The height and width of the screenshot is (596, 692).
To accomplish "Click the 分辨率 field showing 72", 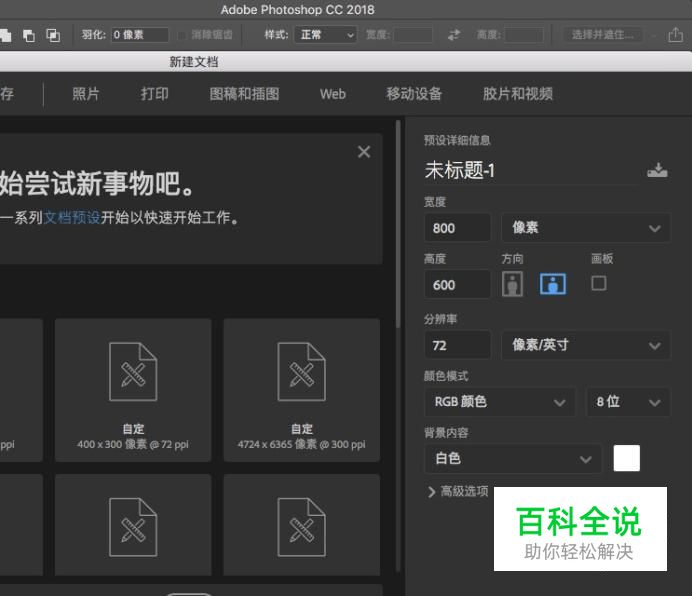I will click(458, 345).
